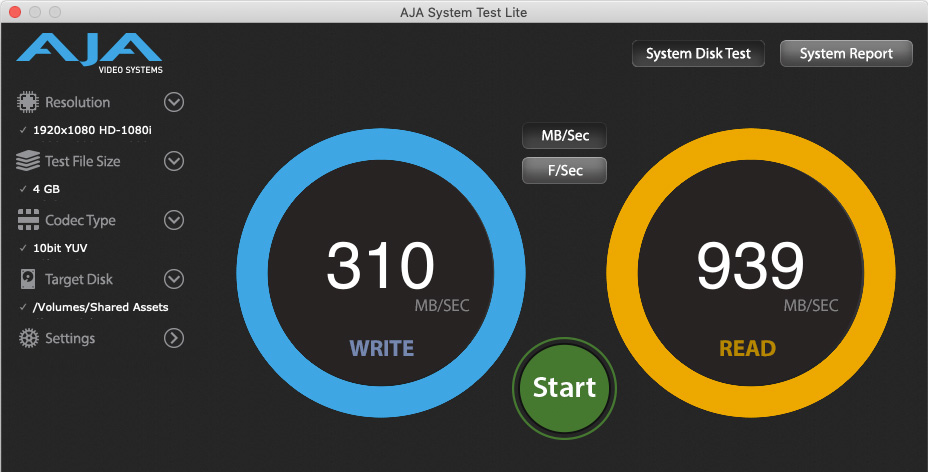Click the Target Disk drive icon
The width and height of the screenshot is (928, 472).
[28, 279]
